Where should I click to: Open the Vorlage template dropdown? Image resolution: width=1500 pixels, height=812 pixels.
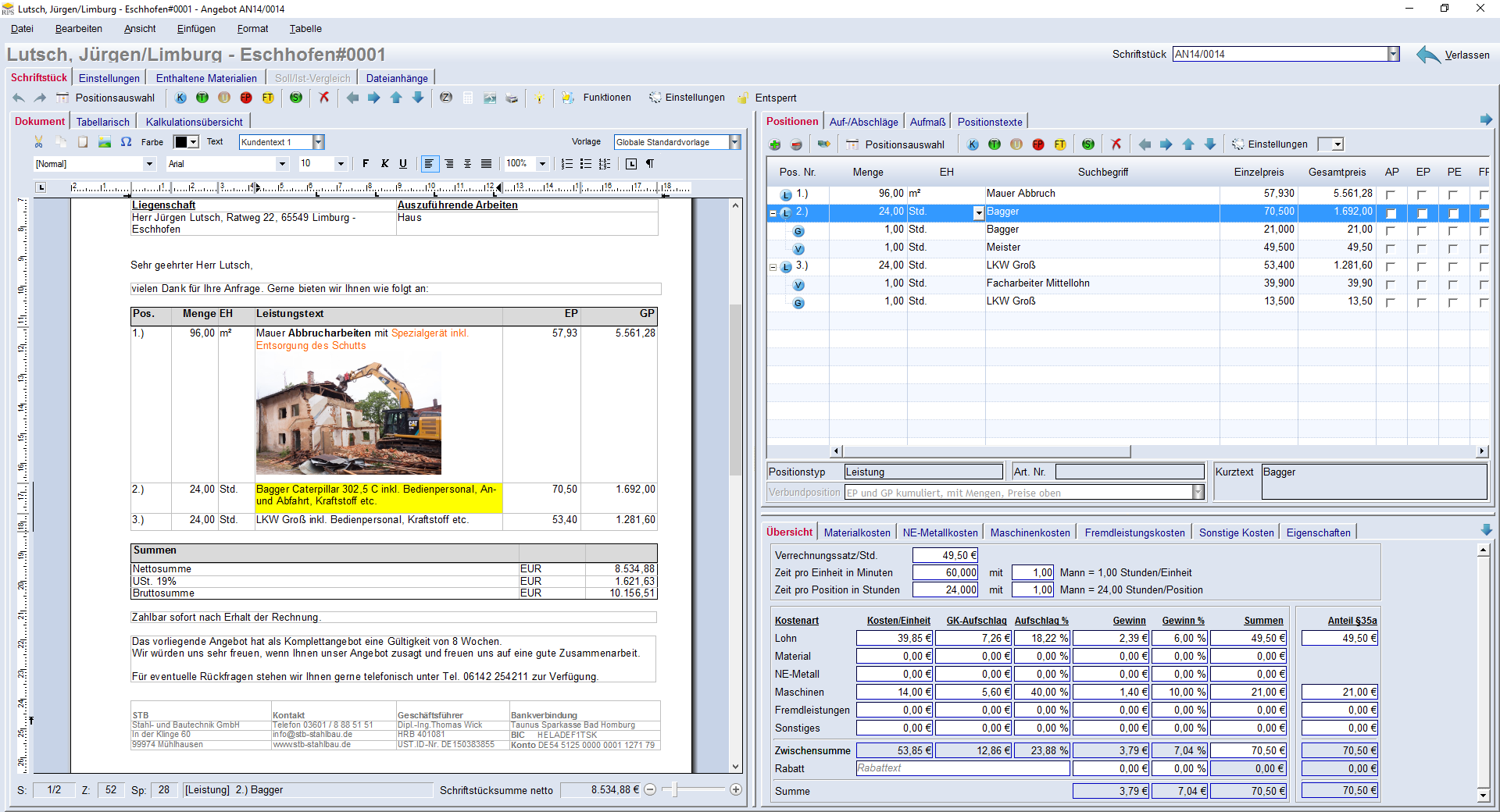point(734,142)
